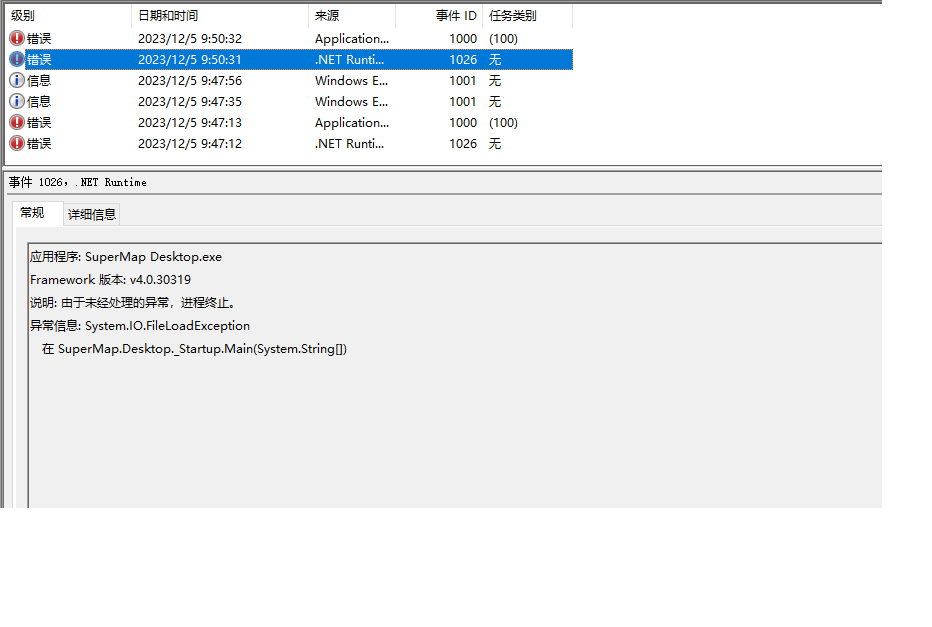This screenshot has width=932, height=627.
Task: Select the 2023/12/5 9:47:35 date cell
Action: 190,102
